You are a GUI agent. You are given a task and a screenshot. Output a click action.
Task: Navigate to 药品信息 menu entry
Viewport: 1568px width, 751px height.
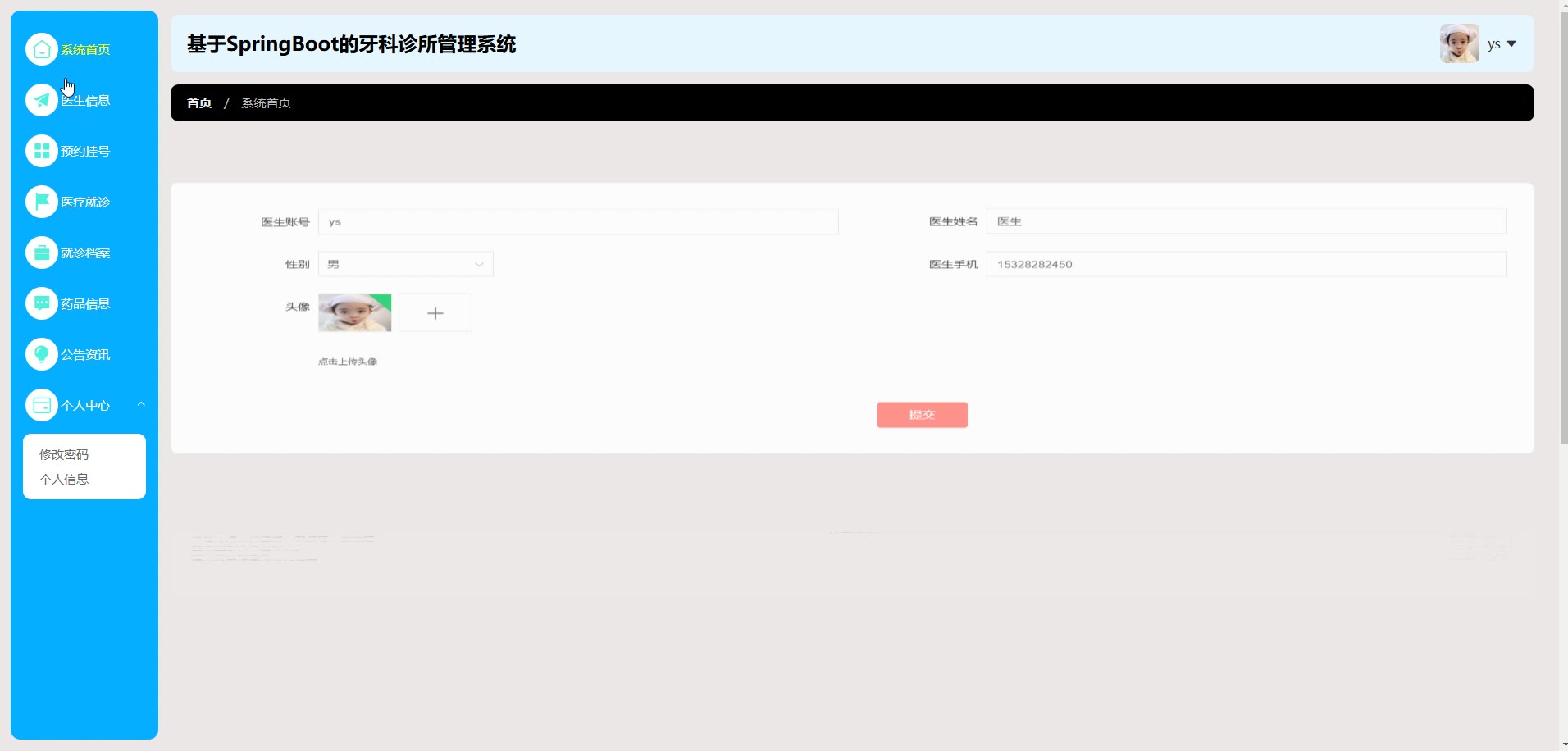pyautogui.click(x=85, y=304)
